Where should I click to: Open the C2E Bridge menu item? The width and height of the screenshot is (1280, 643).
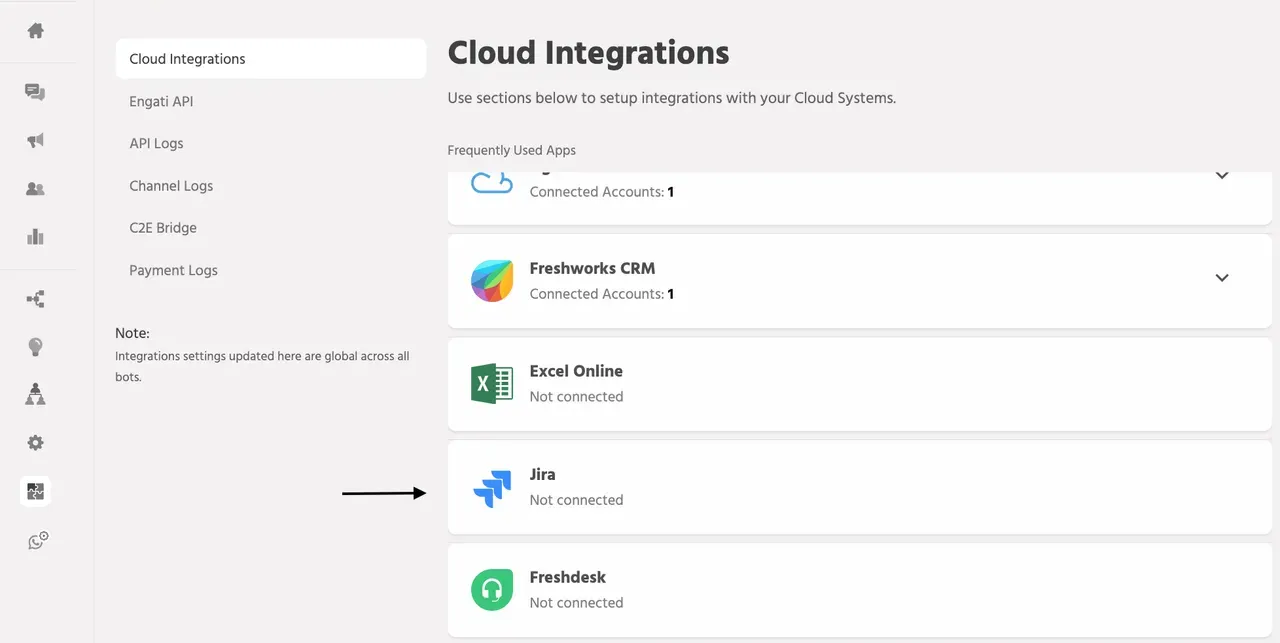click(163, 228)
